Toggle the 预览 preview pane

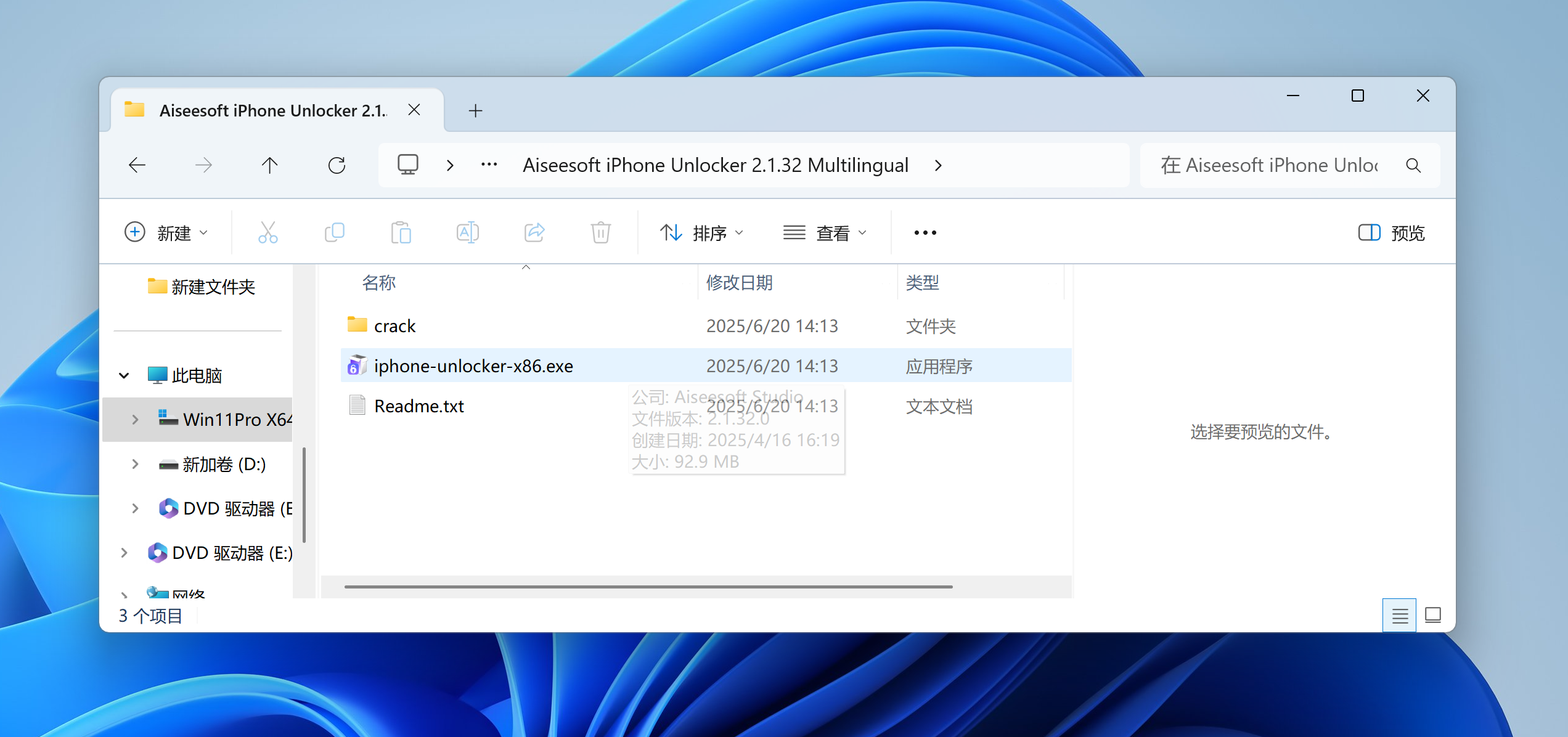tap(1391, 232)
